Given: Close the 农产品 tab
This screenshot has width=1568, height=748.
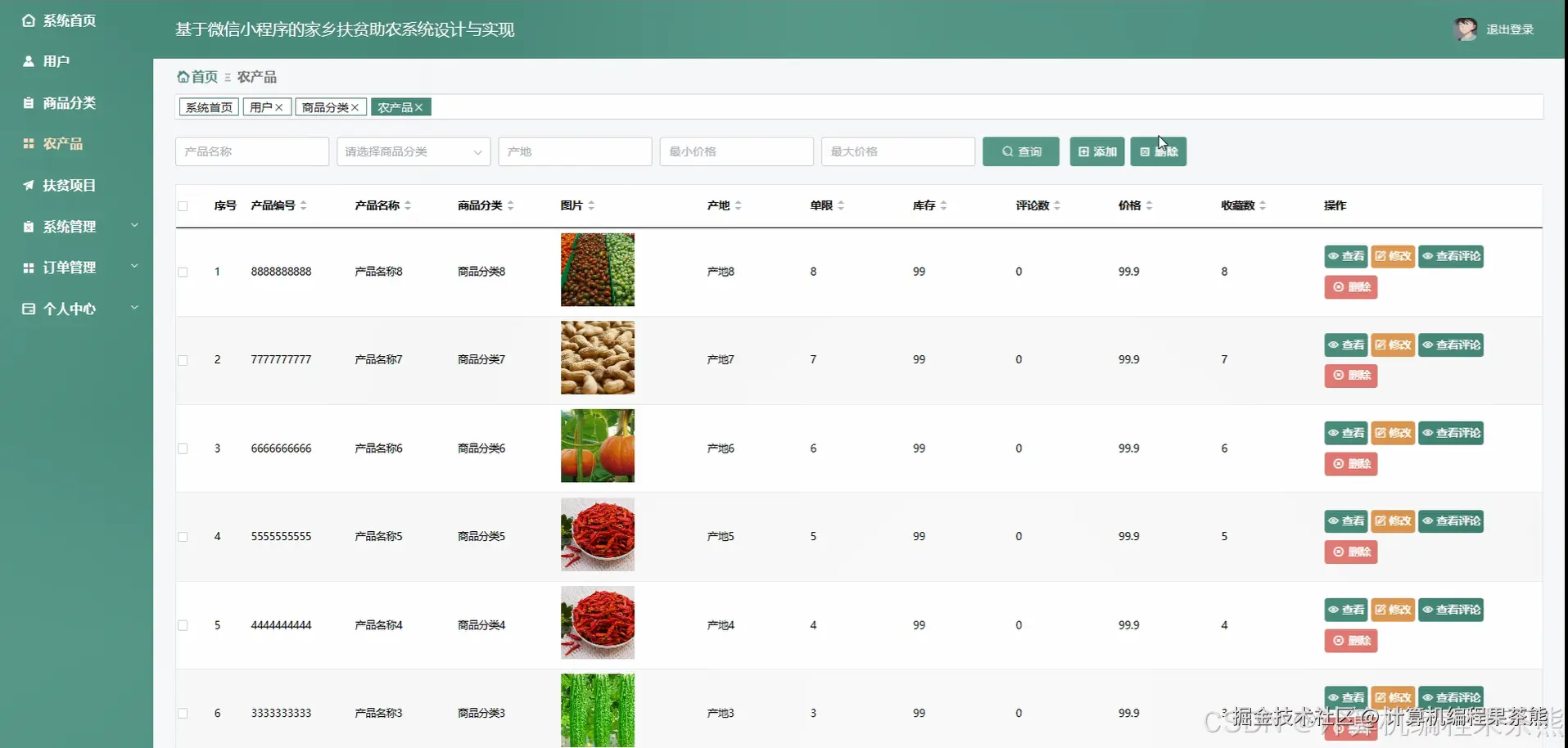Looking at the screenshot, I should click(x=419, y=107).
